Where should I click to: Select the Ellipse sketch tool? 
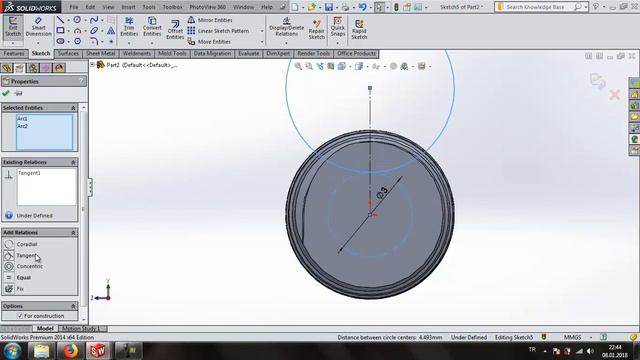coord(94,30)
